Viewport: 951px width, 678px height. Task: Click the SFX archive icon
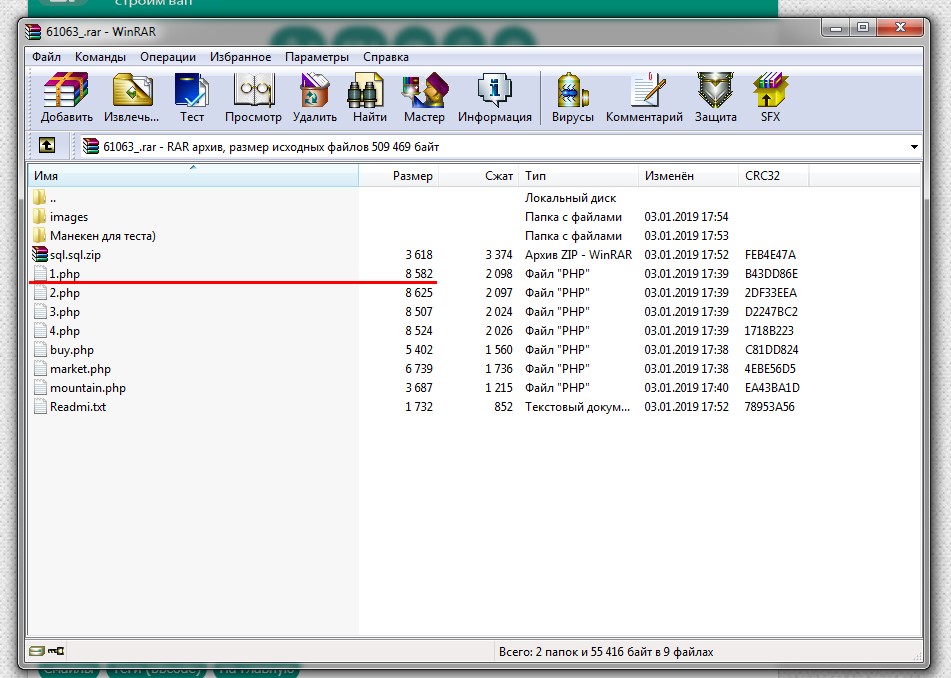click(x=770, y=98)
